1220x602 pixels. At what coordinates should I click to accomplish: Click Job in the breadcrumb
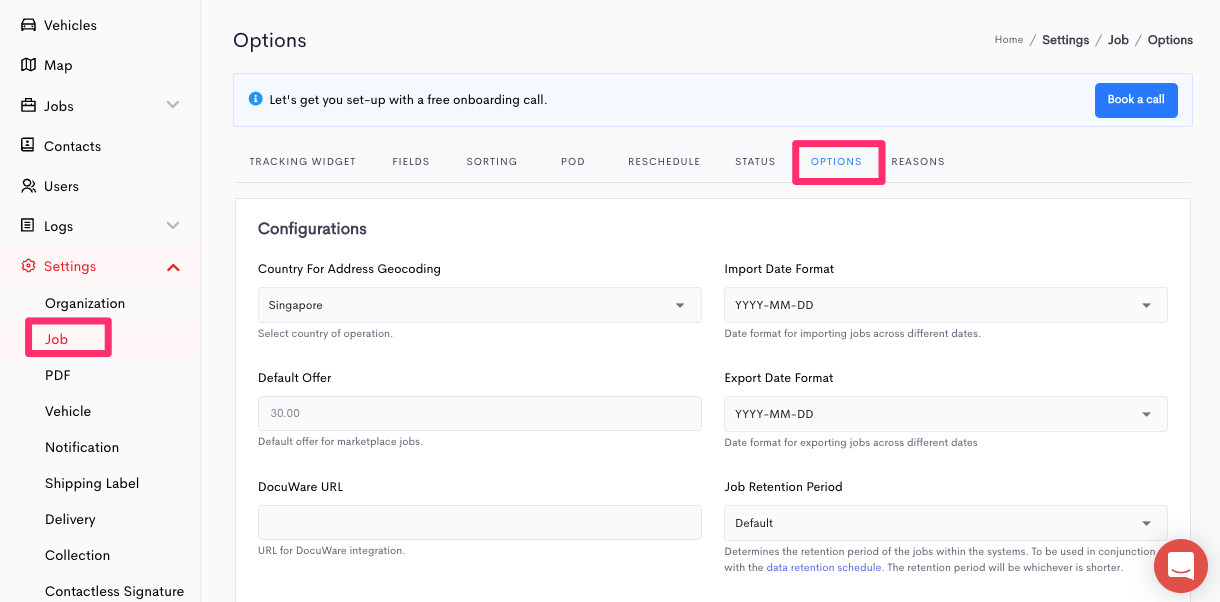point(1118,40)
